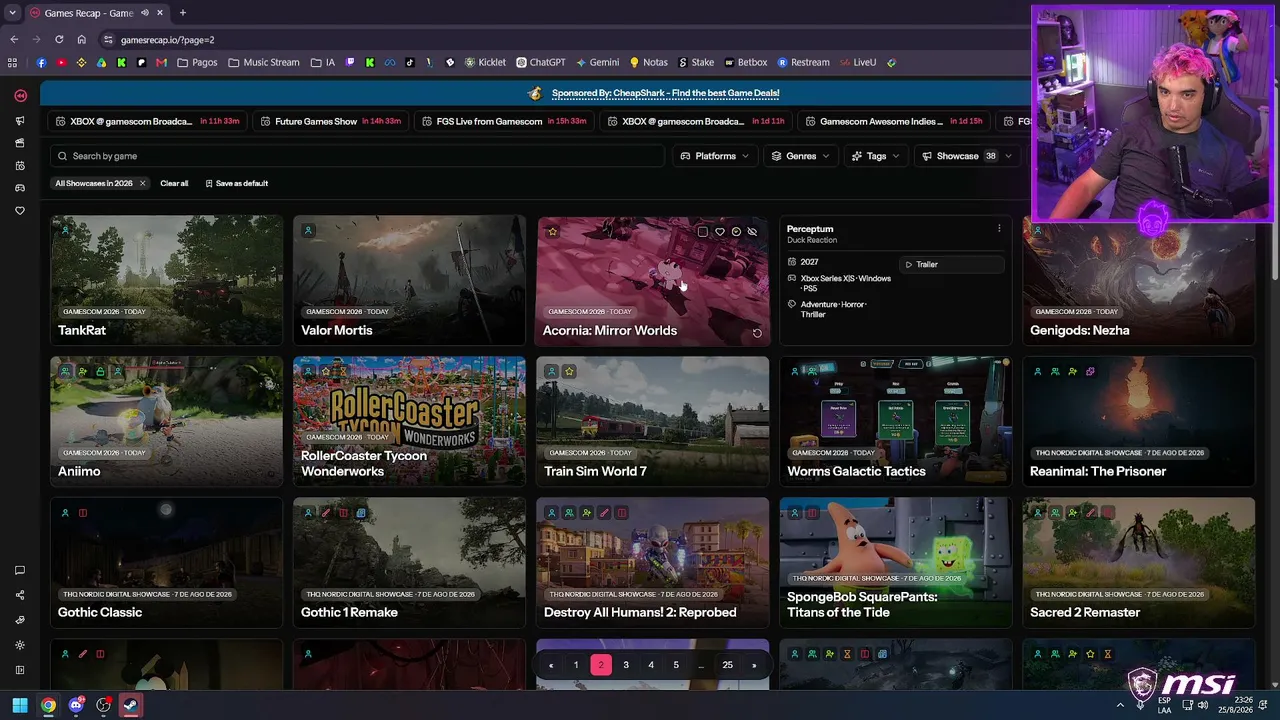Screen dimensions: 1280x720
Task: Open the Platforms filter dropdown
Action: click(x=715, y=156)
